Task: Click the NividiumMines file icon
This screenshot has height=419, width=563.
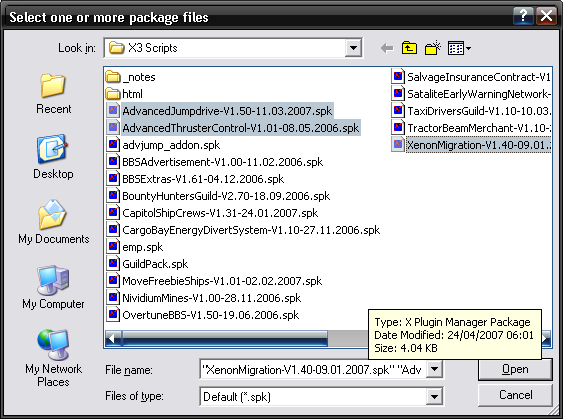Action: coord(113,298)
